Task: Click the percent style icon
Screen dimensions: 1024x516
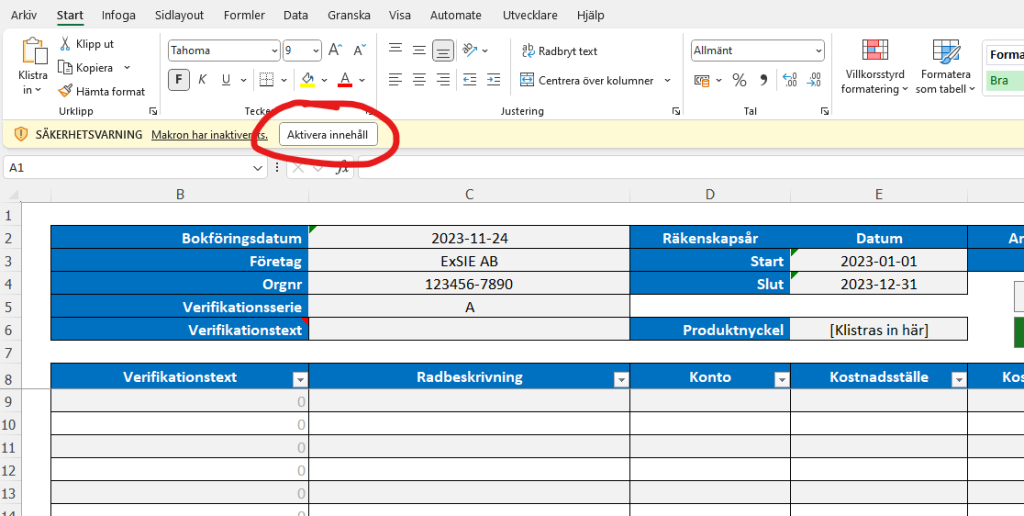Action: coord(739,80)
